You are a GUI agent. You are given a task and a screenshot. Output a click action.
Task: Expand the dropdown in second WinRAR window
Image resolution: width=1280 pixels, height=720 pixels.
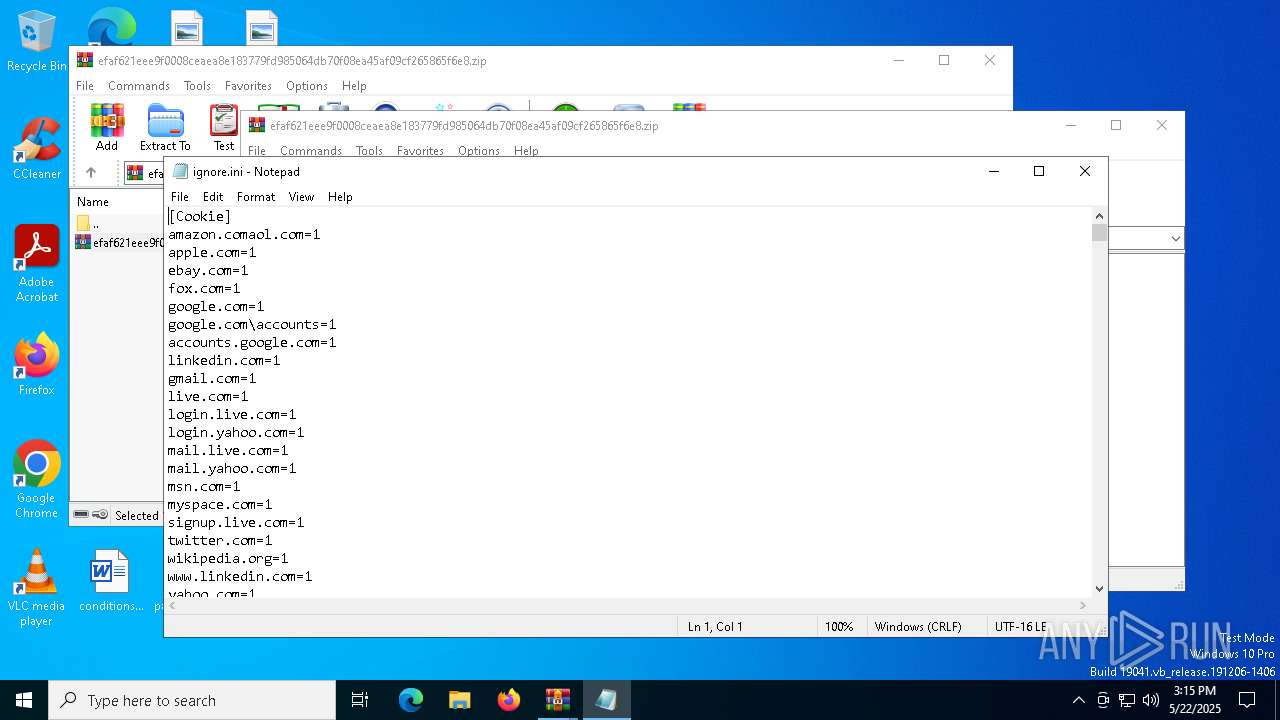[x=1175, y=238]
